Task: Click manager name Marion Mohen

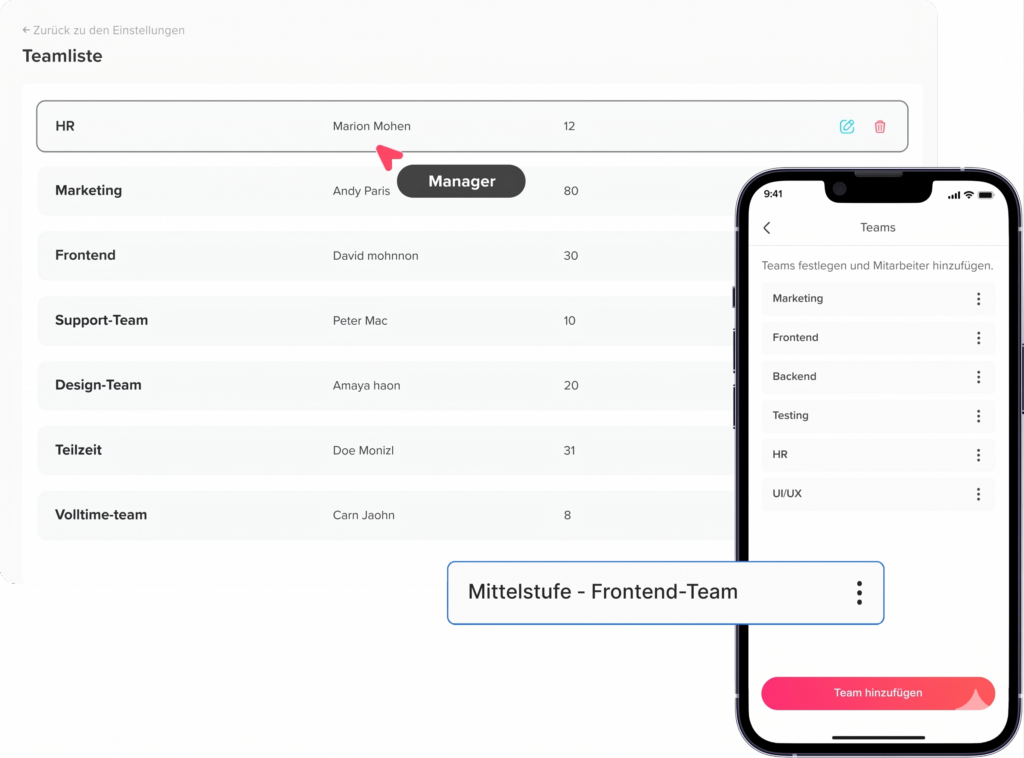Action: pos(371,127)
